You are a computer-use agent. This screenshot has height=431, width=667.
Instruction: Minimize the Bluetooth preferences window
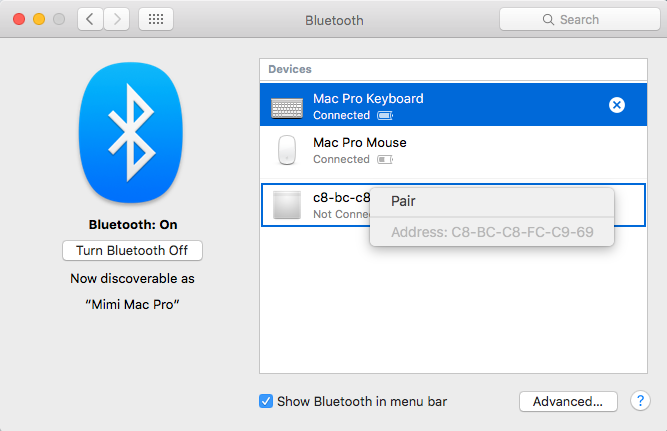[x=39, y=19]
